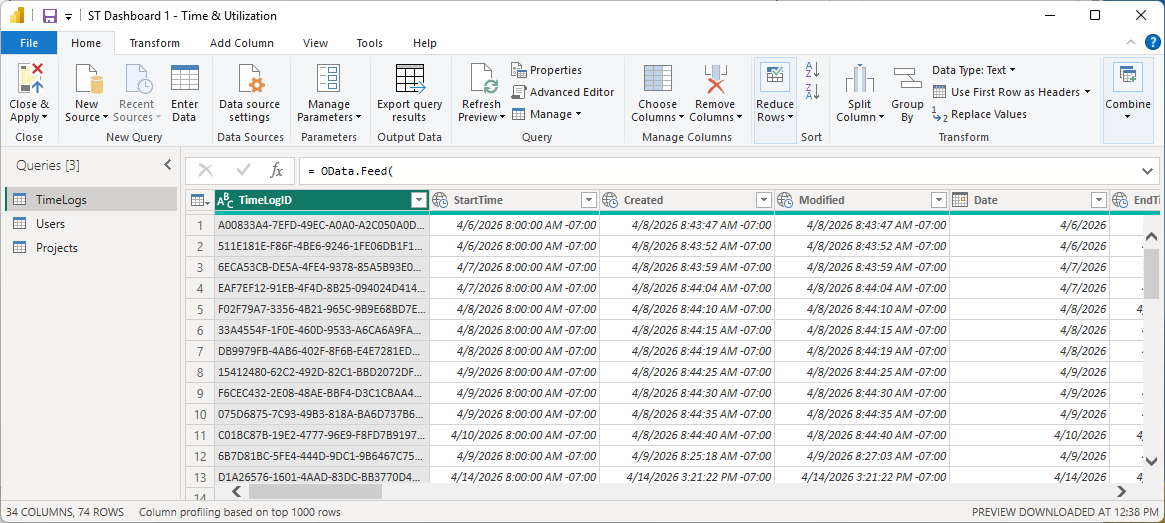
Task: Click column profiling status text
Action: pyautogui.click(x=239, y=512)
